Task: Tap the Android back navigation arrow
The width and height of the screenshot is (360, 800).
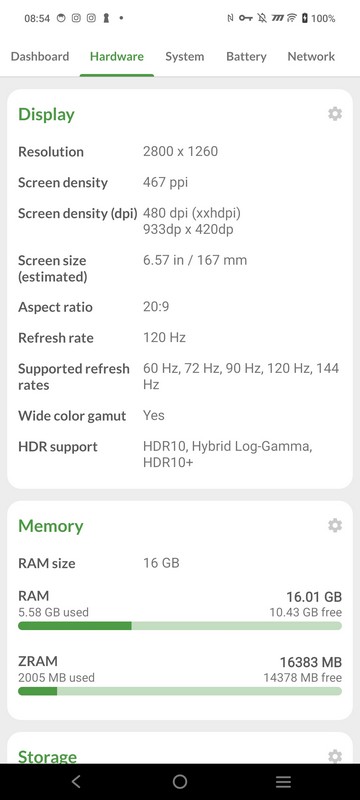Action: coord(76,781)
